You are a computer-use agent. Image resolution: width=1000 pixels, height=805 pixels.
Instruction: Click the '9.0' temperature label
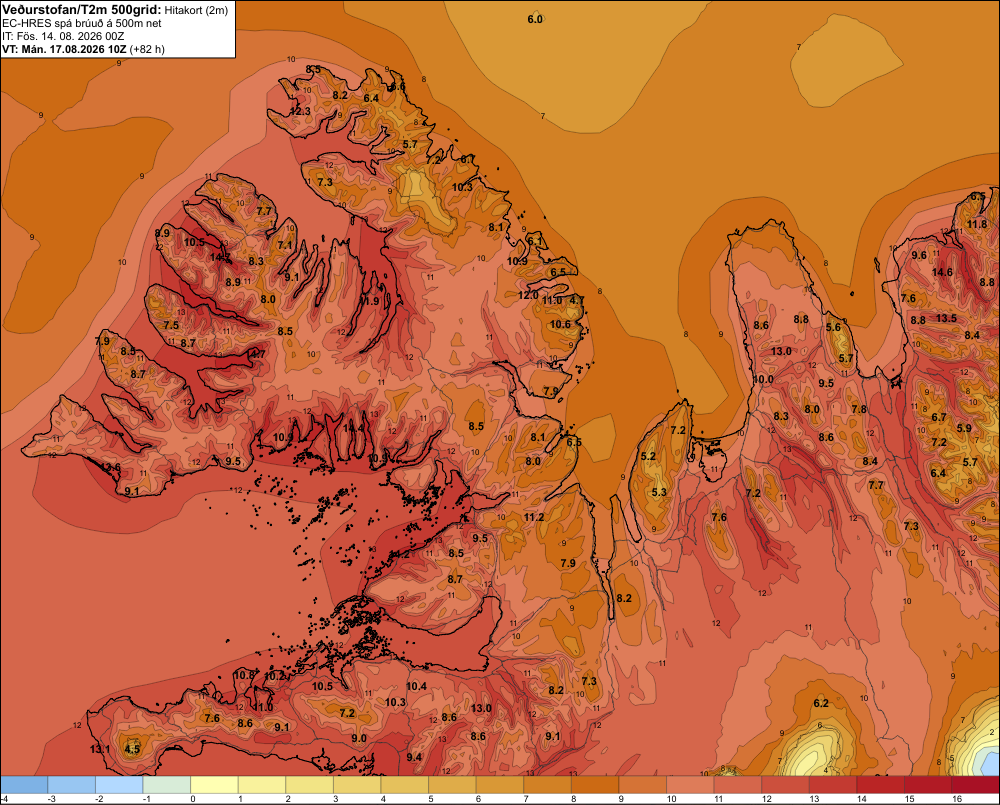coord(359,738)
